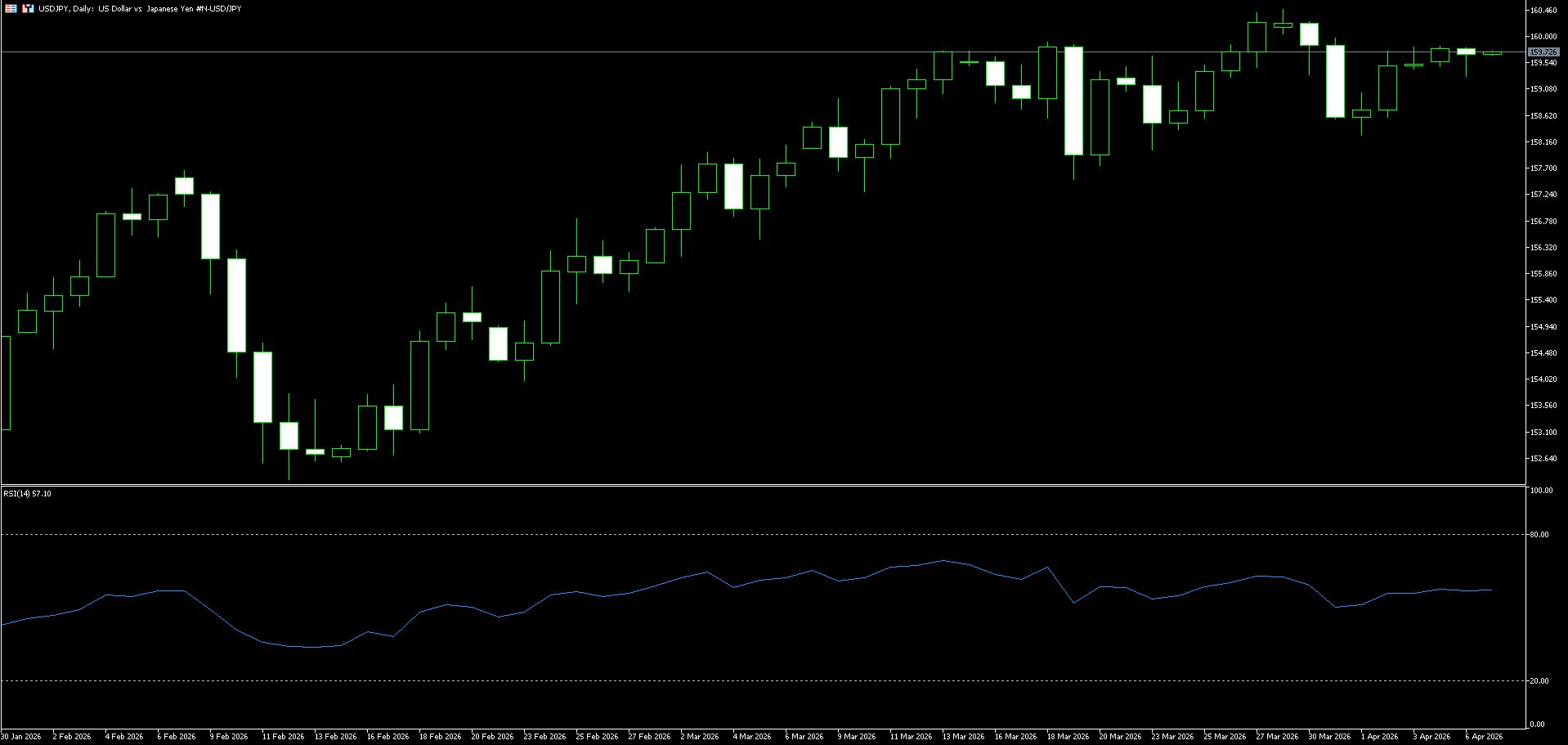Screen dimensions: 1568x745
Task: Click the 18 Mar 2026 date label
Action: tap(1068, 737)
